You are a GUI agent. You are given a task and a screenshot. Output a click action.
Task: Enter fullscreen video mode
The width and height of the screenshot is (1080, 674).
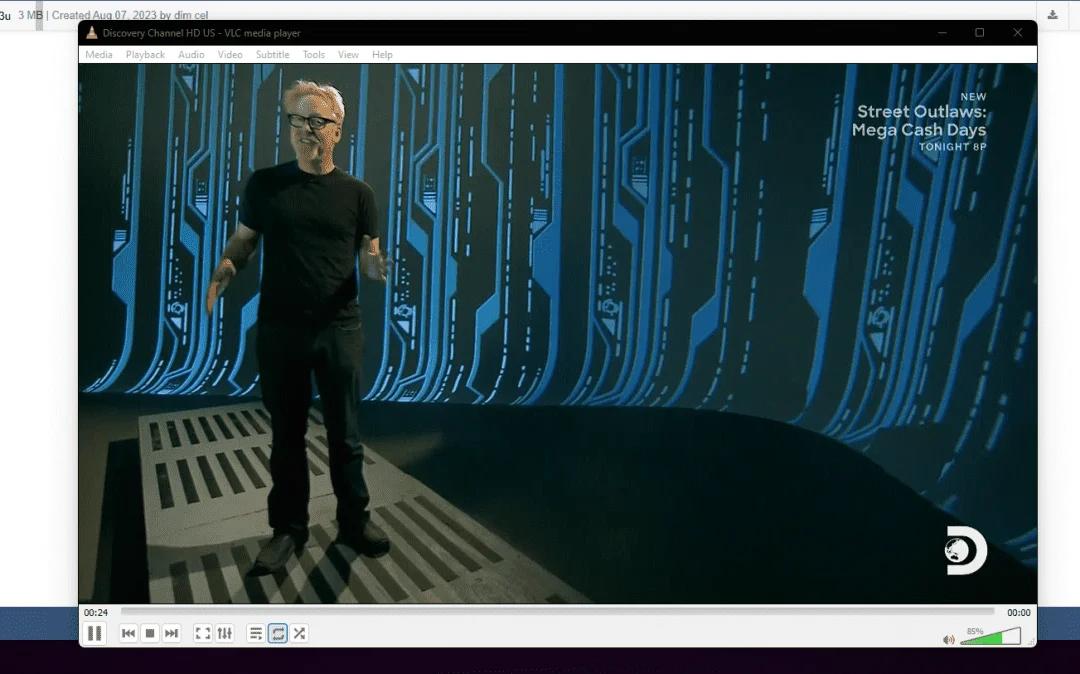coord(202,633)
